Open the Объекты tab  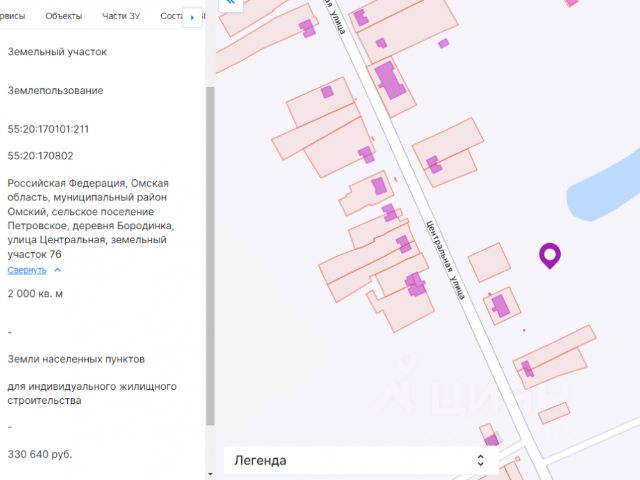click(64, 17)
